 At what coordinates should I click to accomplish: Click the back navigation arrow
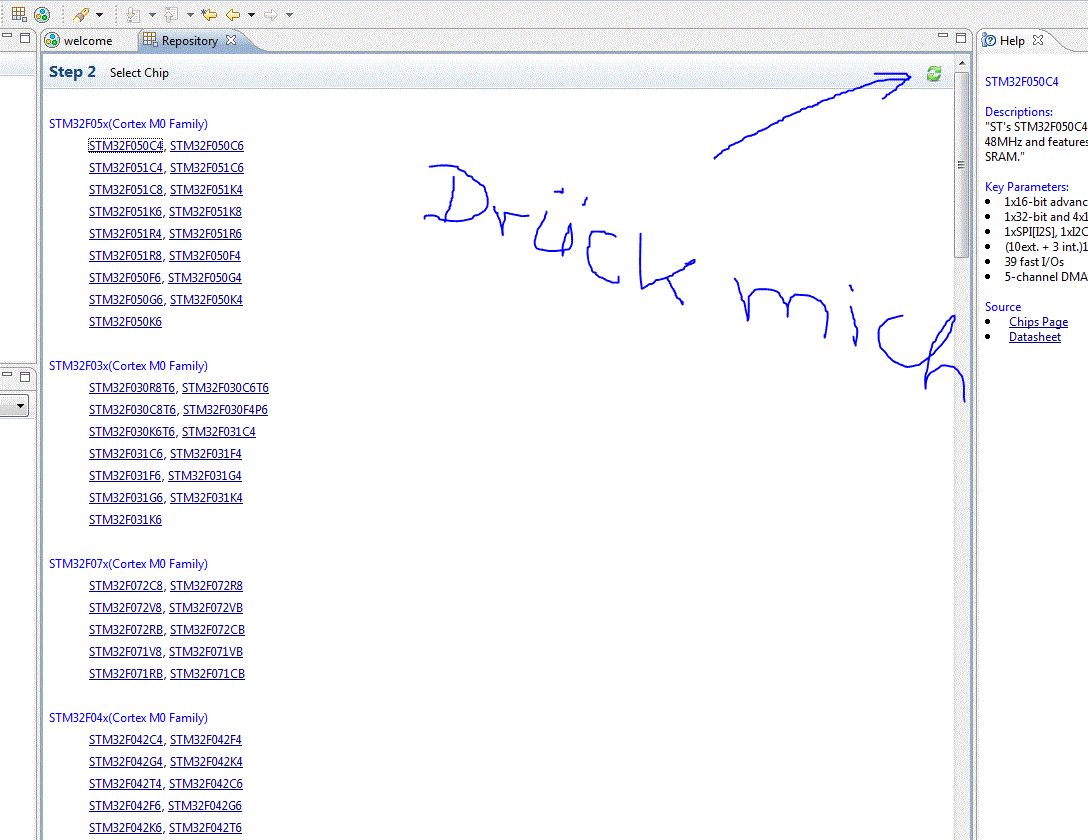click(x=233, y=15)
